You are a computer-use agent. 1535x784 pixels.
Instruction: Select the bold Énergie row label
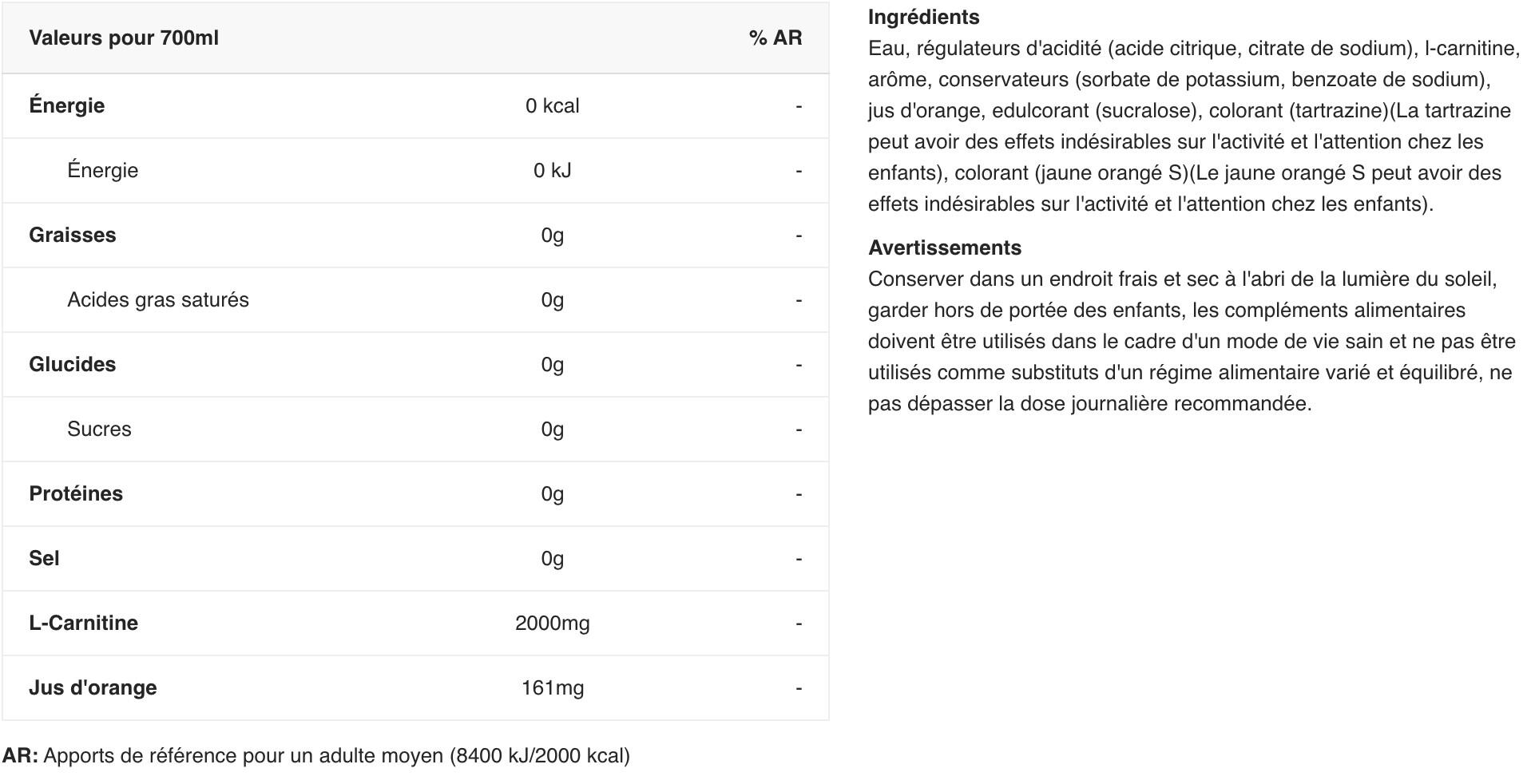pyautogui.click(x=67, y=105)
